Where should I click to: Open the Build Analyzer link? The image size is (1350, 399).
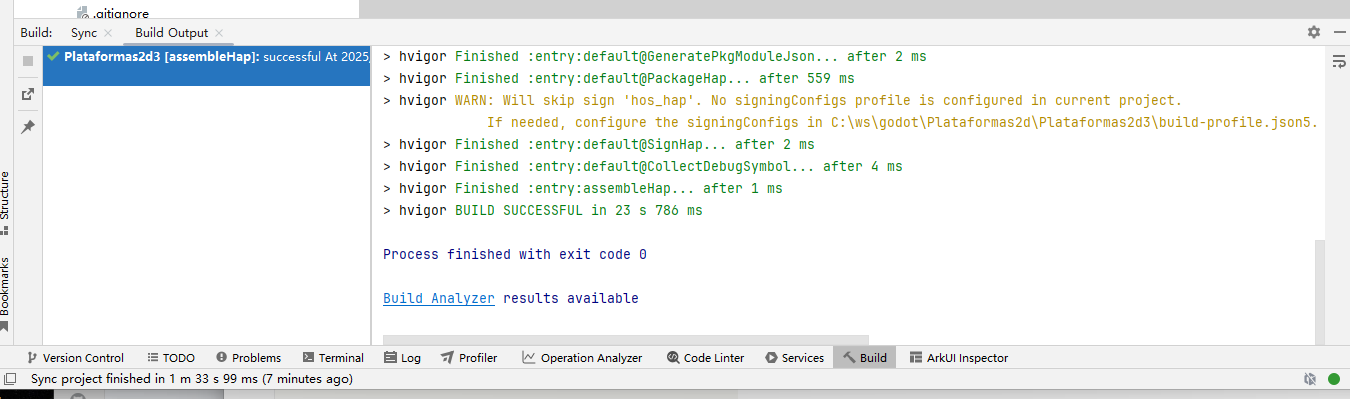coord(439,298)
